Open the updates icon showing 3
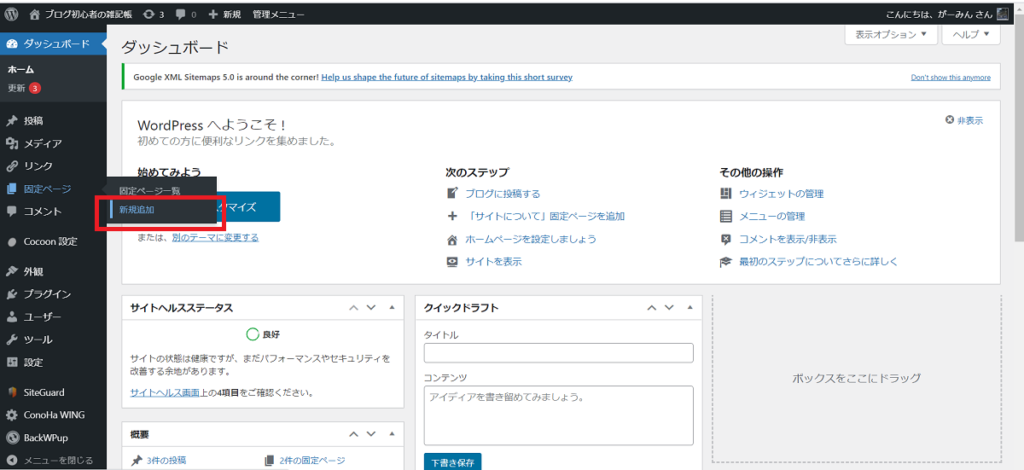 154,14
